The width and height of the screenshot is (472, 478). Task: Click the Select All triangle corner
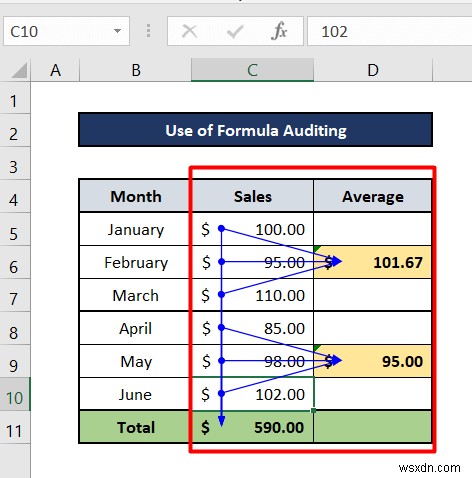tap(19, 71)
